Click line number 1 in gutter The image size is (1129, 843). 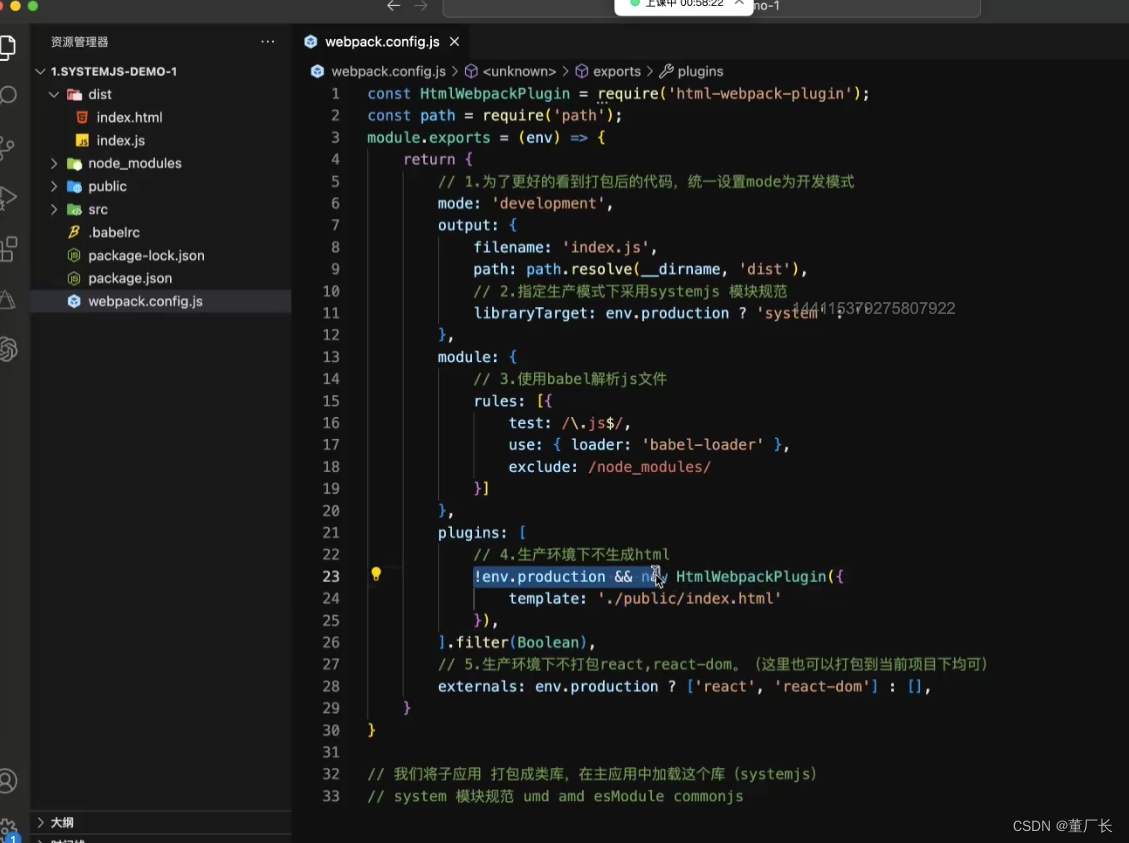pos(335,94)
